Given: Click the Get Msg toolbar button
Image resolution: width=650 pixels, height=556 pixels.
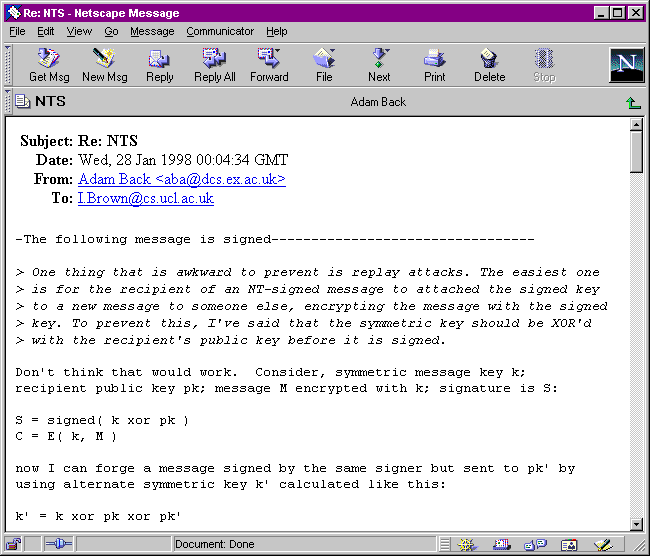Looking at the screenshot, I should click(49, 65).
